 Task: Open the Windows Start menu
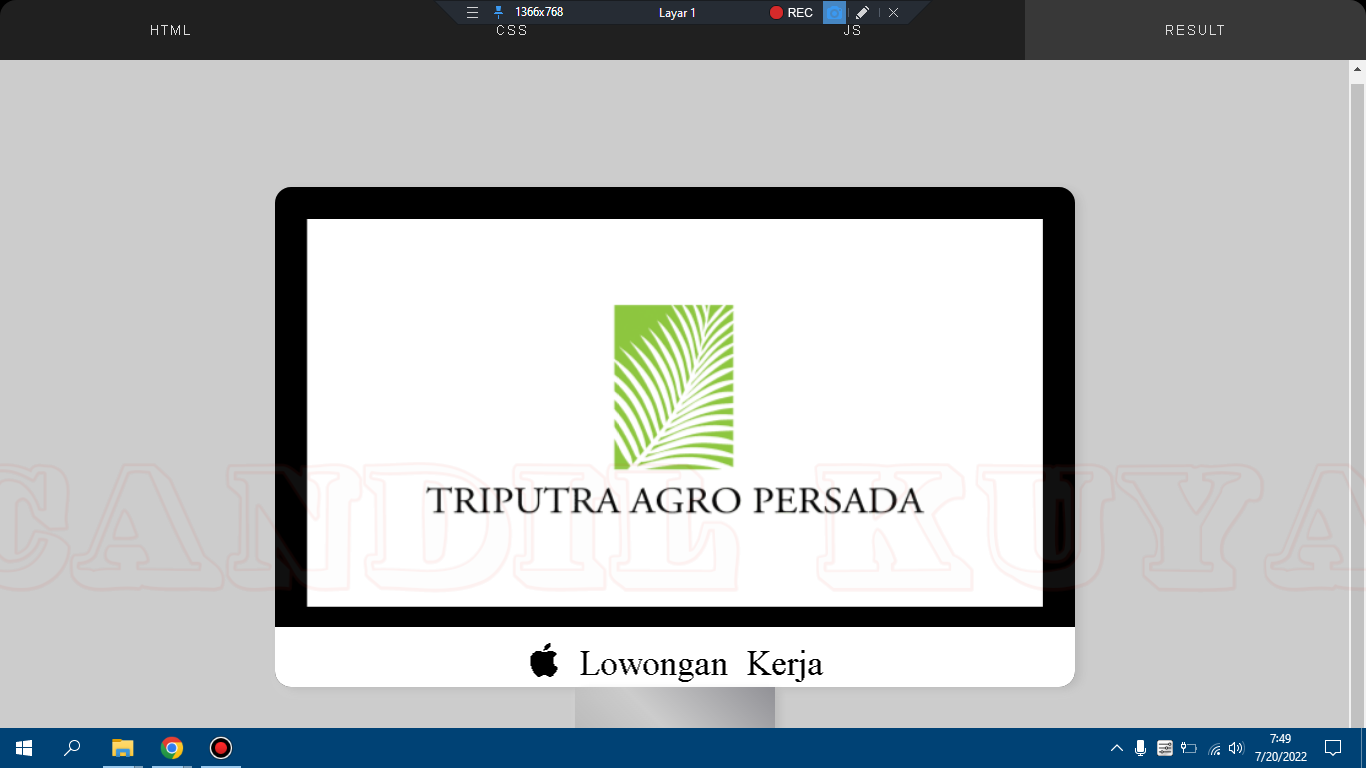[24, 748]
